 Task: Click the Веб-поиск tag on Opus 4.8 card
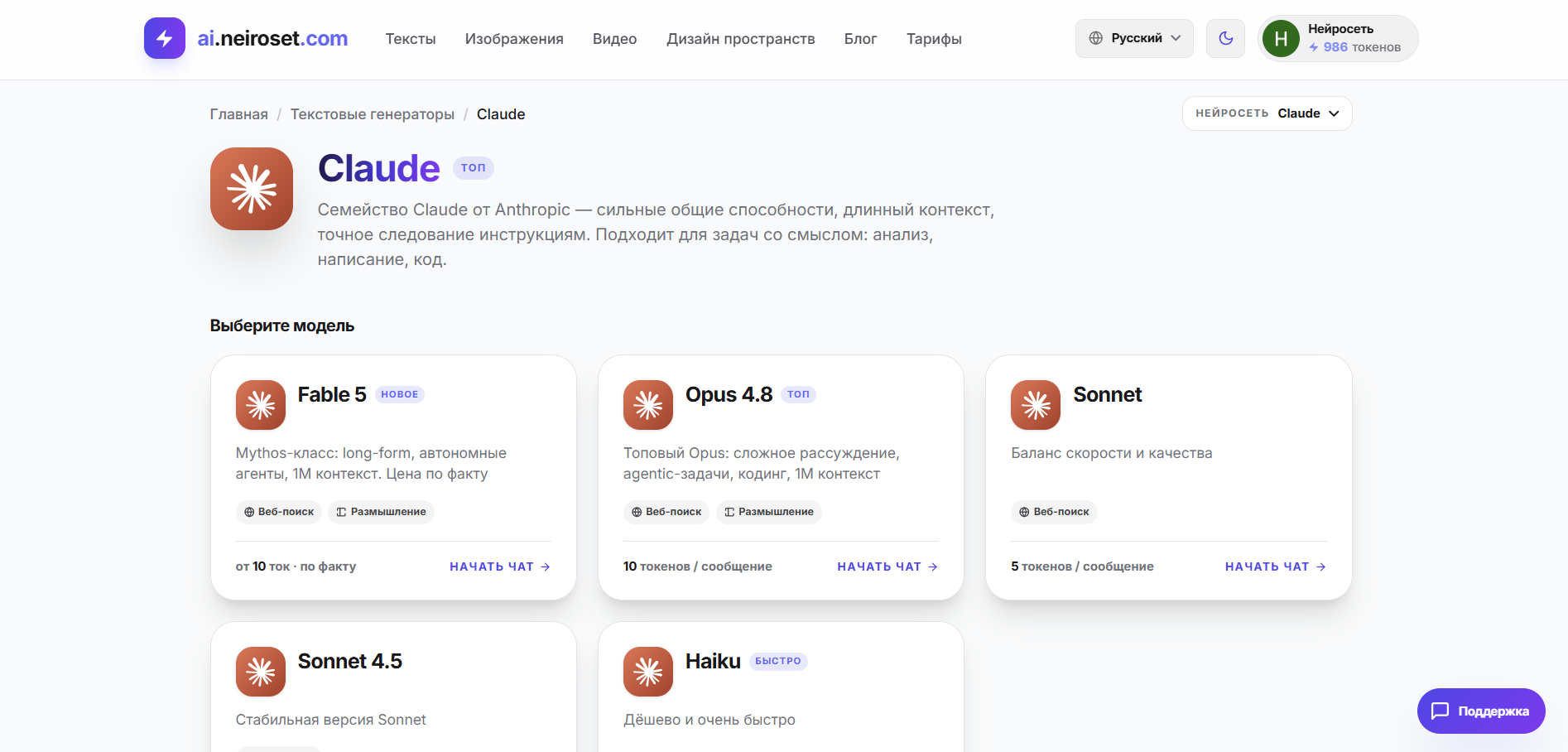click(x=666, y=512)
